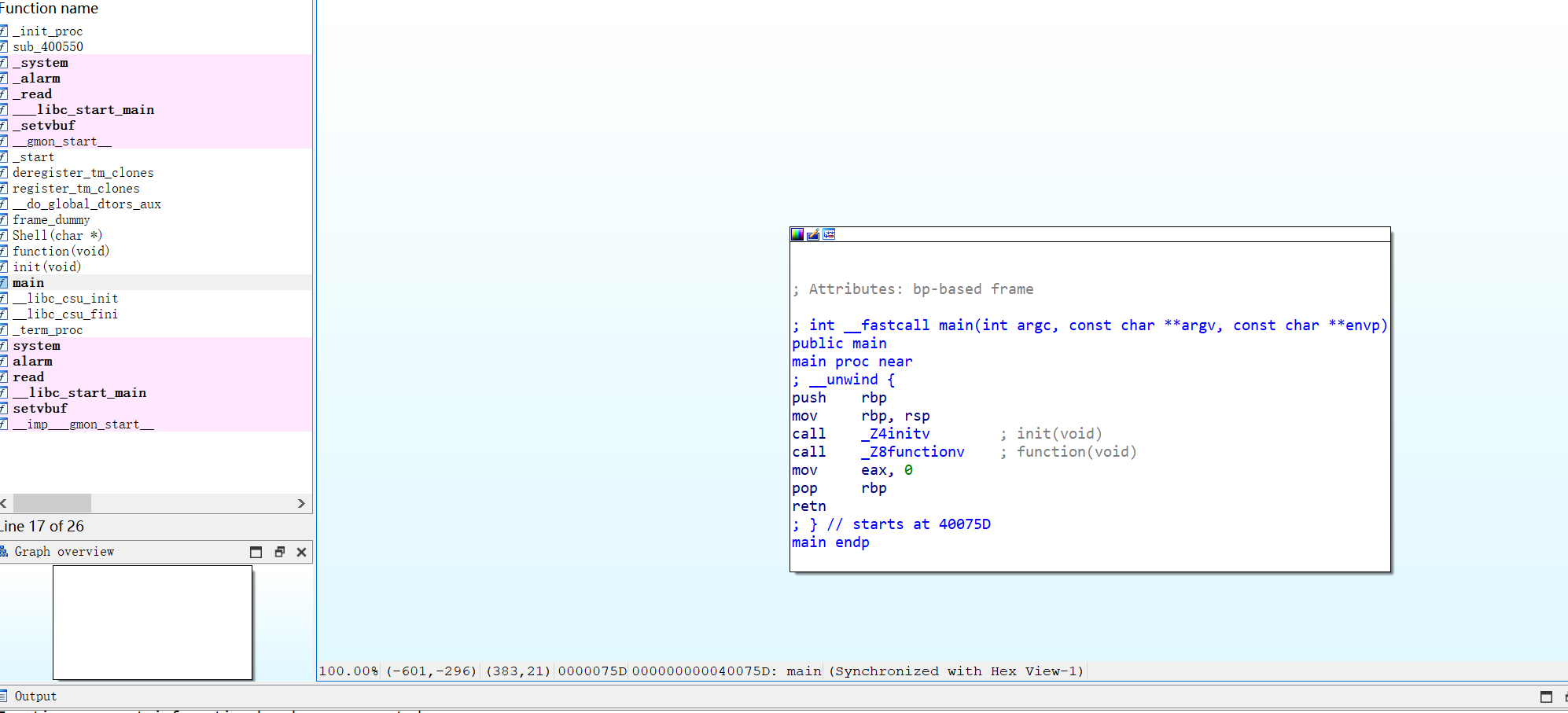Maximize the Output window
Viewport: 1568px width, 713px height.
[x=1546, y=696]
